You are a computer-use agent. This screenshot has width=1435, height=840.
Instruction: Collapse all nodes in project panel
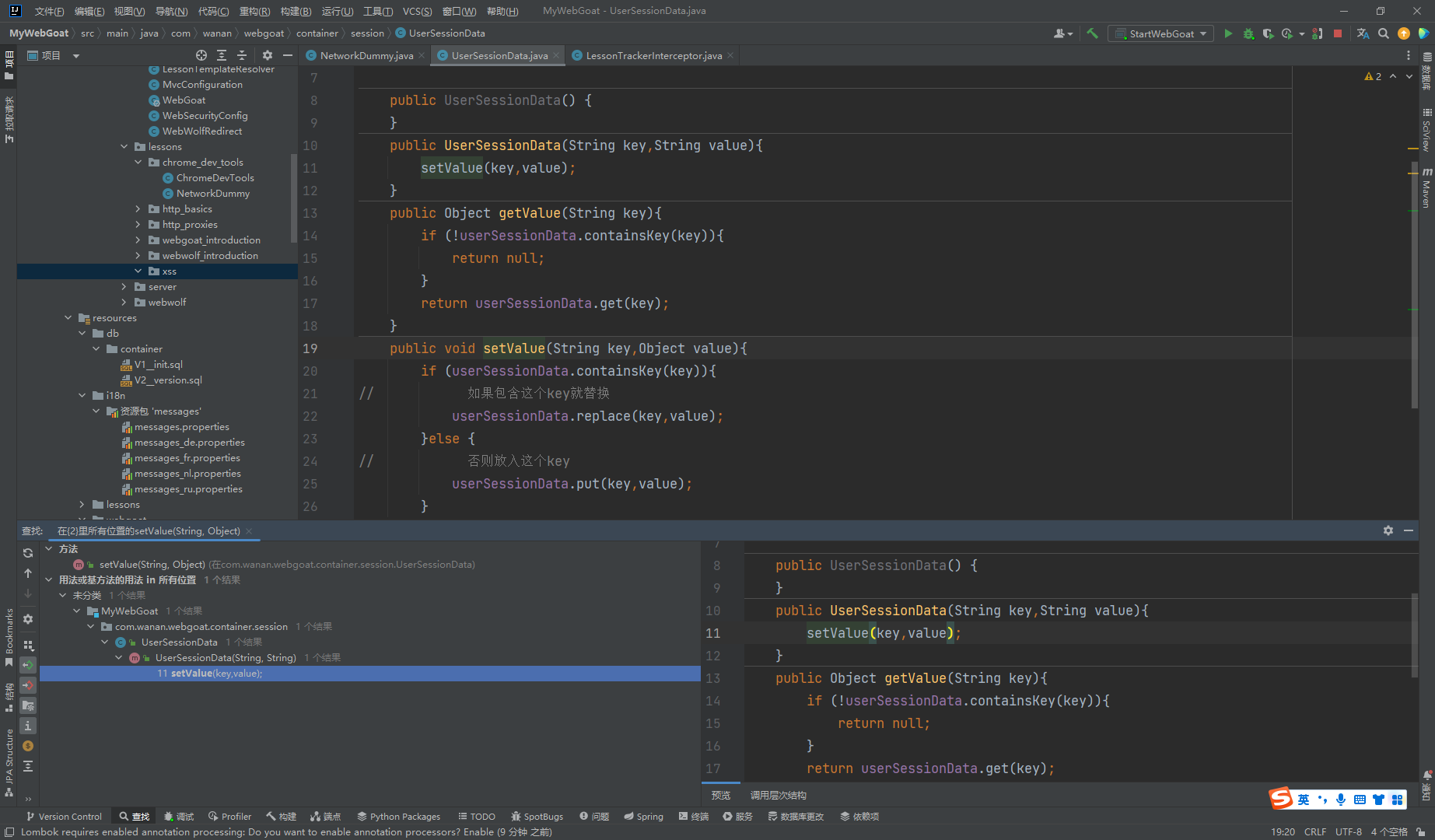tap(242, 55)
